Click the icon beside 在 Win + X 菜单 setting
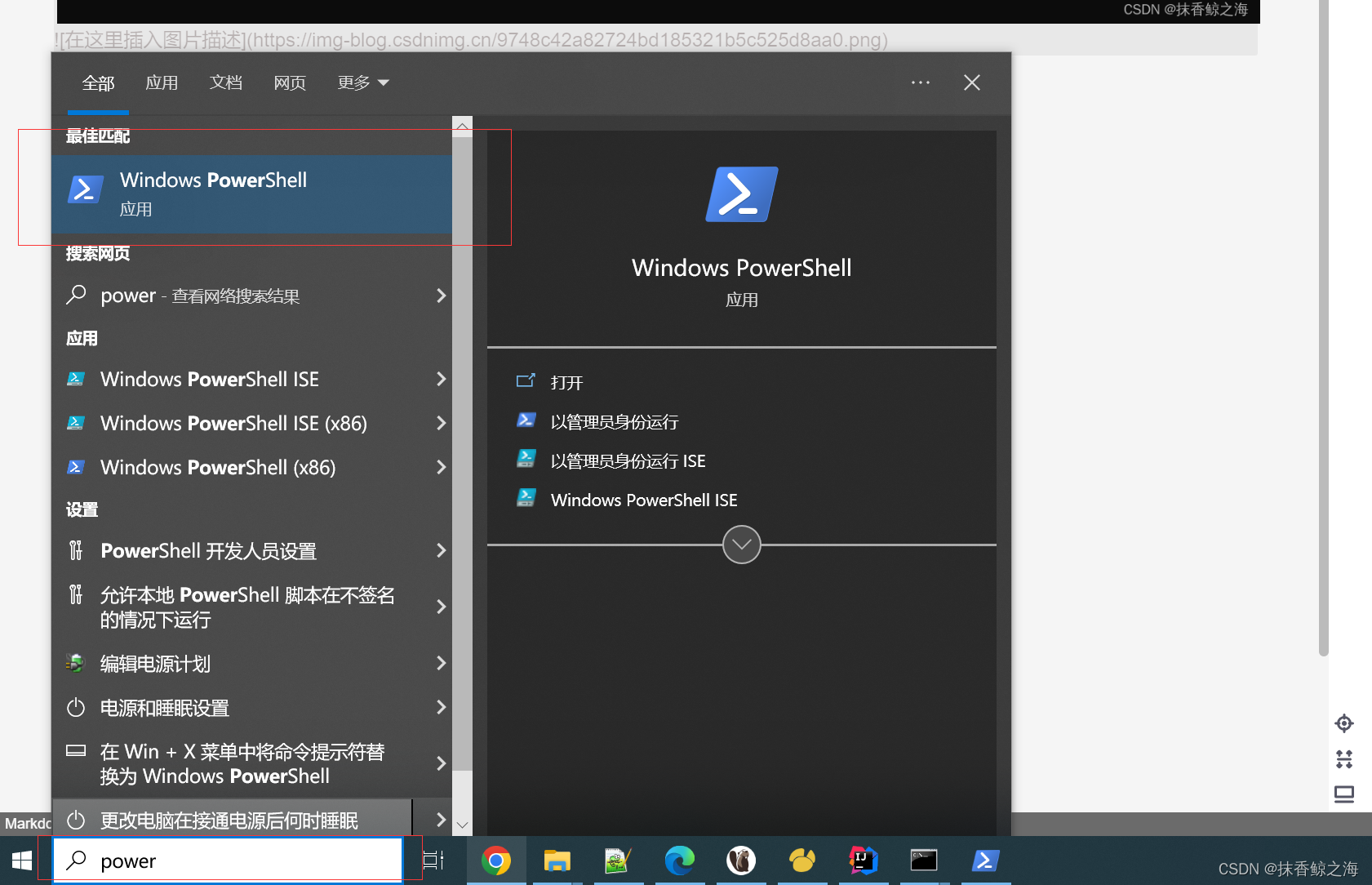The width and height of the screenshot is (1372, 885). click(x=76, y=750)
